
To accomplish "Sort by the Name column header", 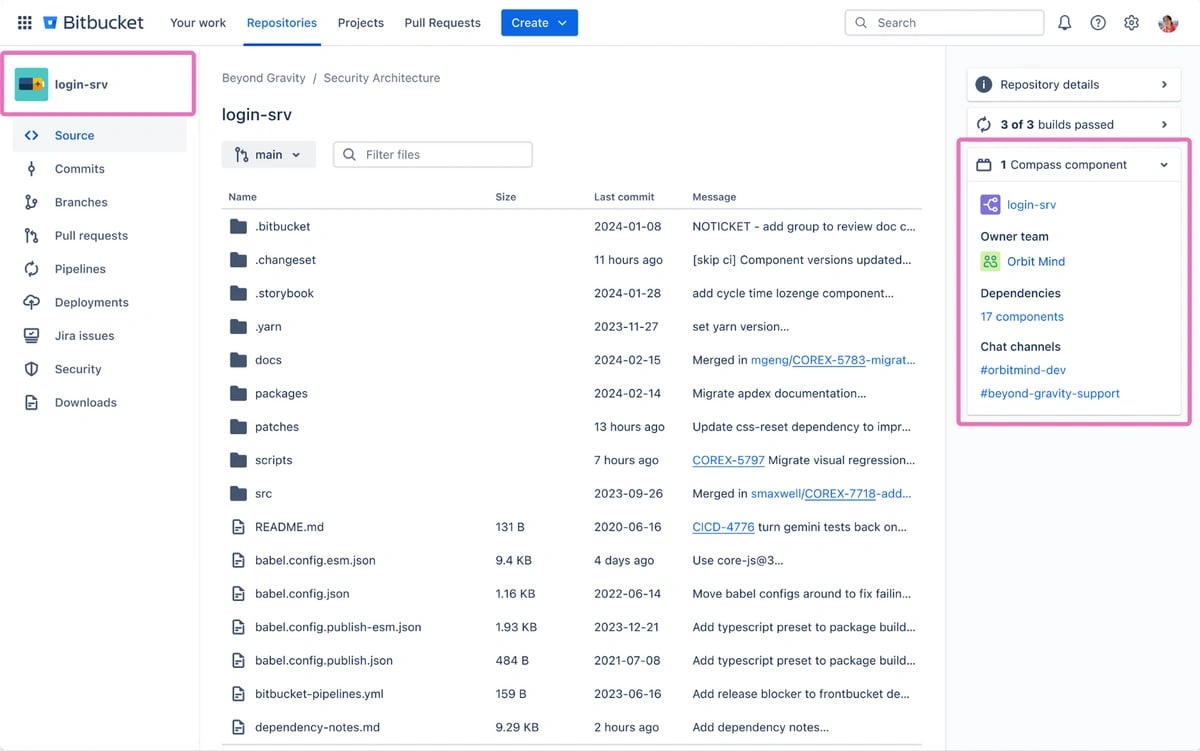I will [242, 197].
